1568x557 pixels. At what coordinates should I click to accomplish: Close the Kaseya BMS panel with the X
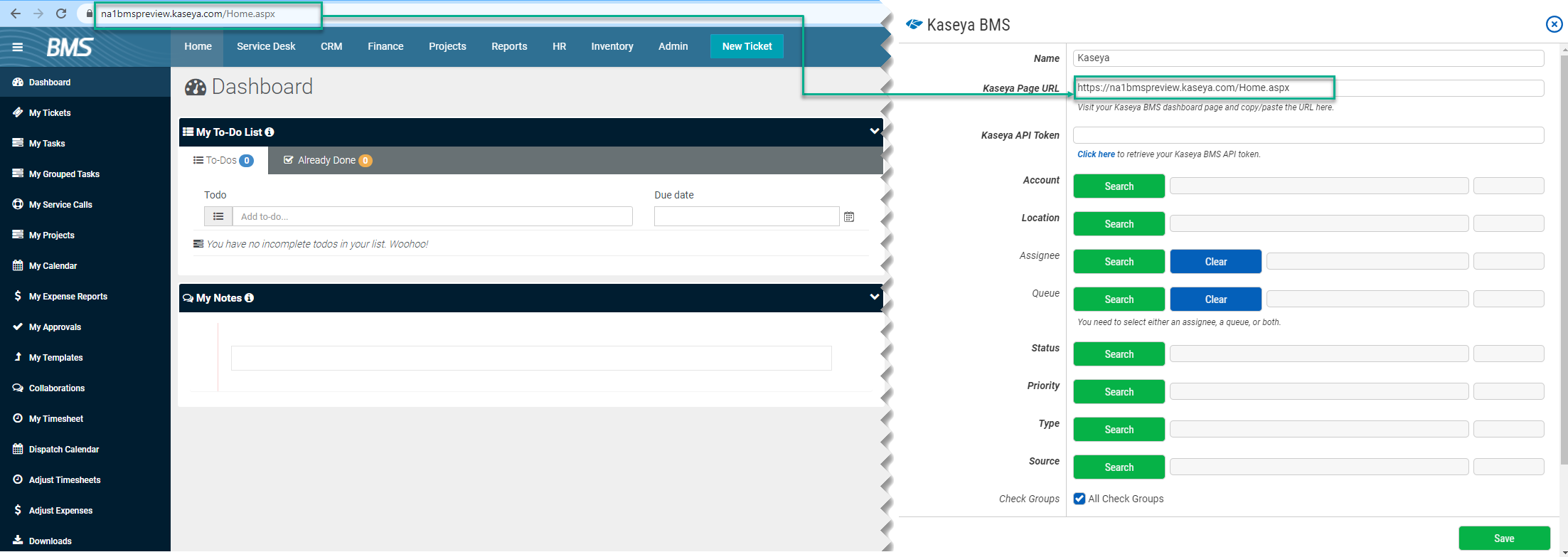[x=1554, y=24]
